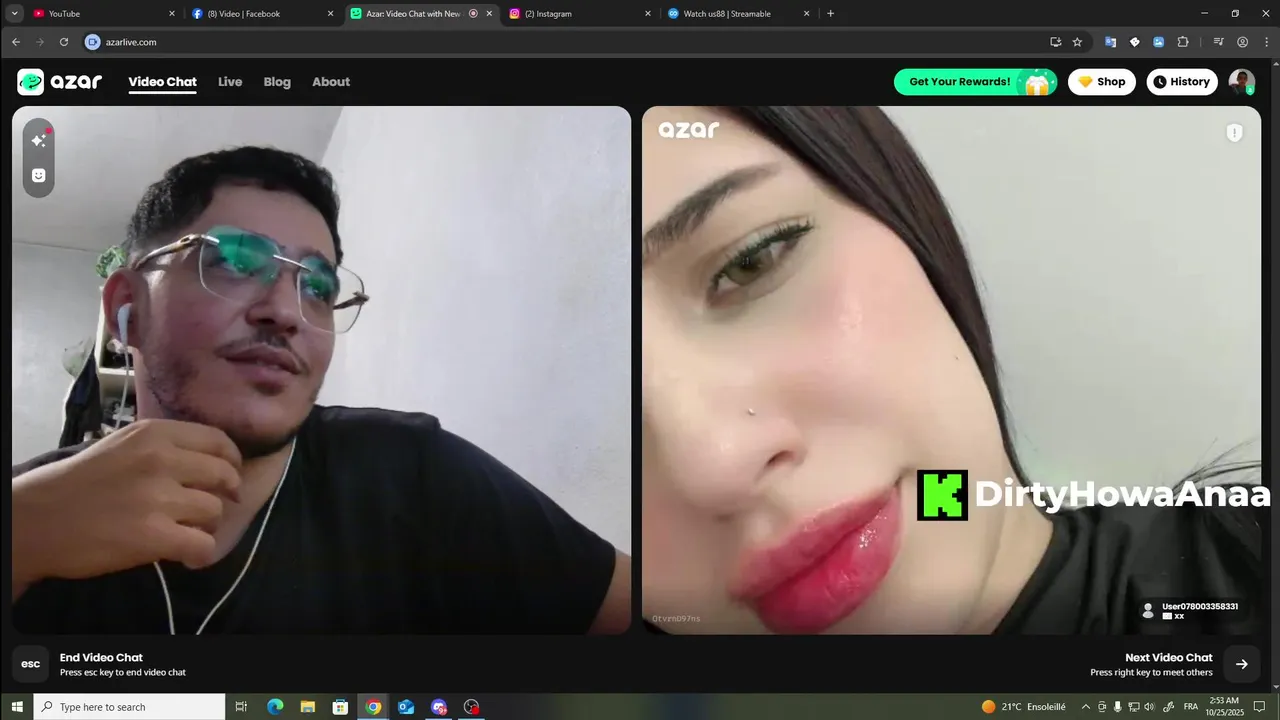
Task: Open the Windows Start menu
Action: [16, 706]
